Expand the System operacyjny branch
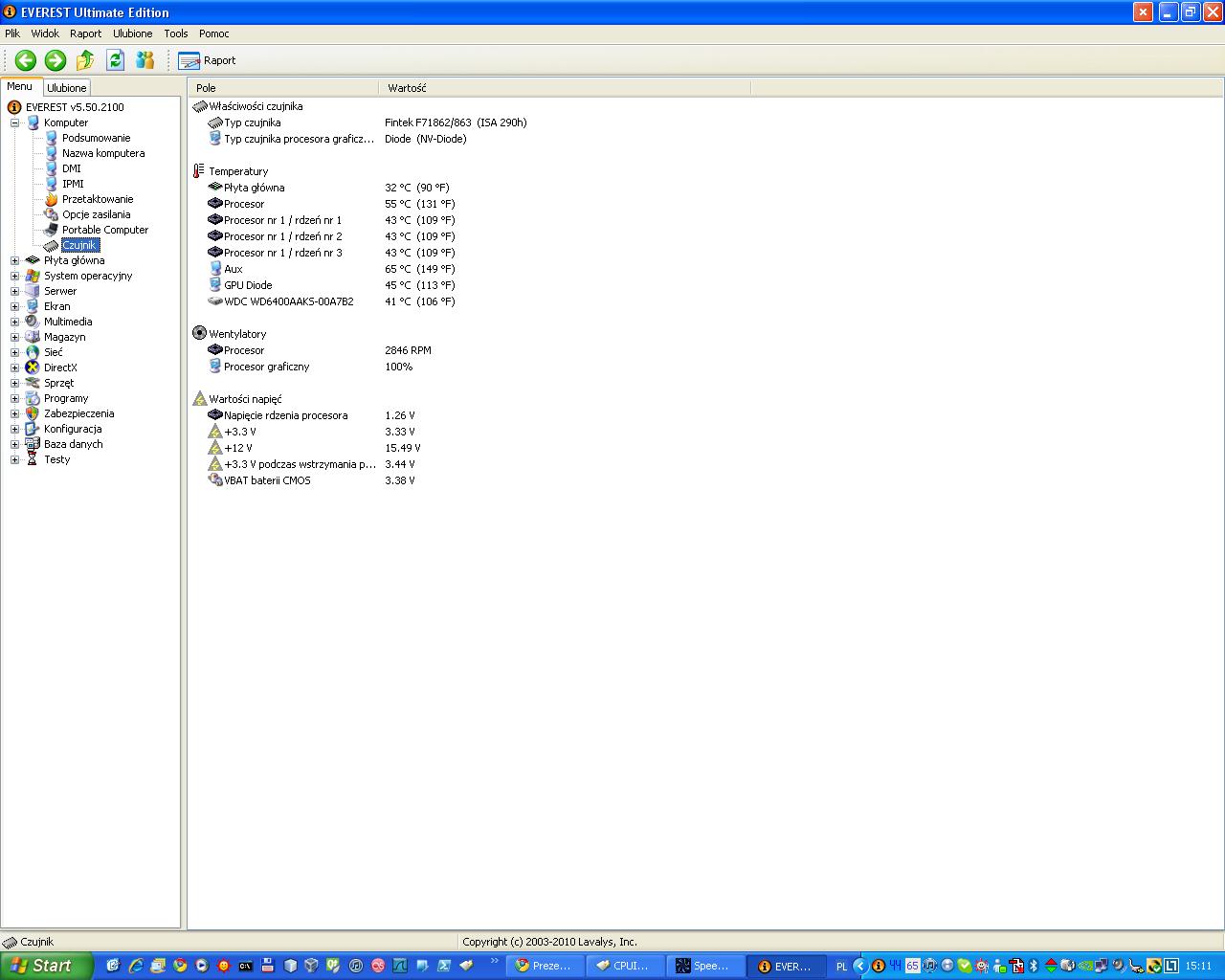This screenshot has width=1225, height=980. (14, 276)
